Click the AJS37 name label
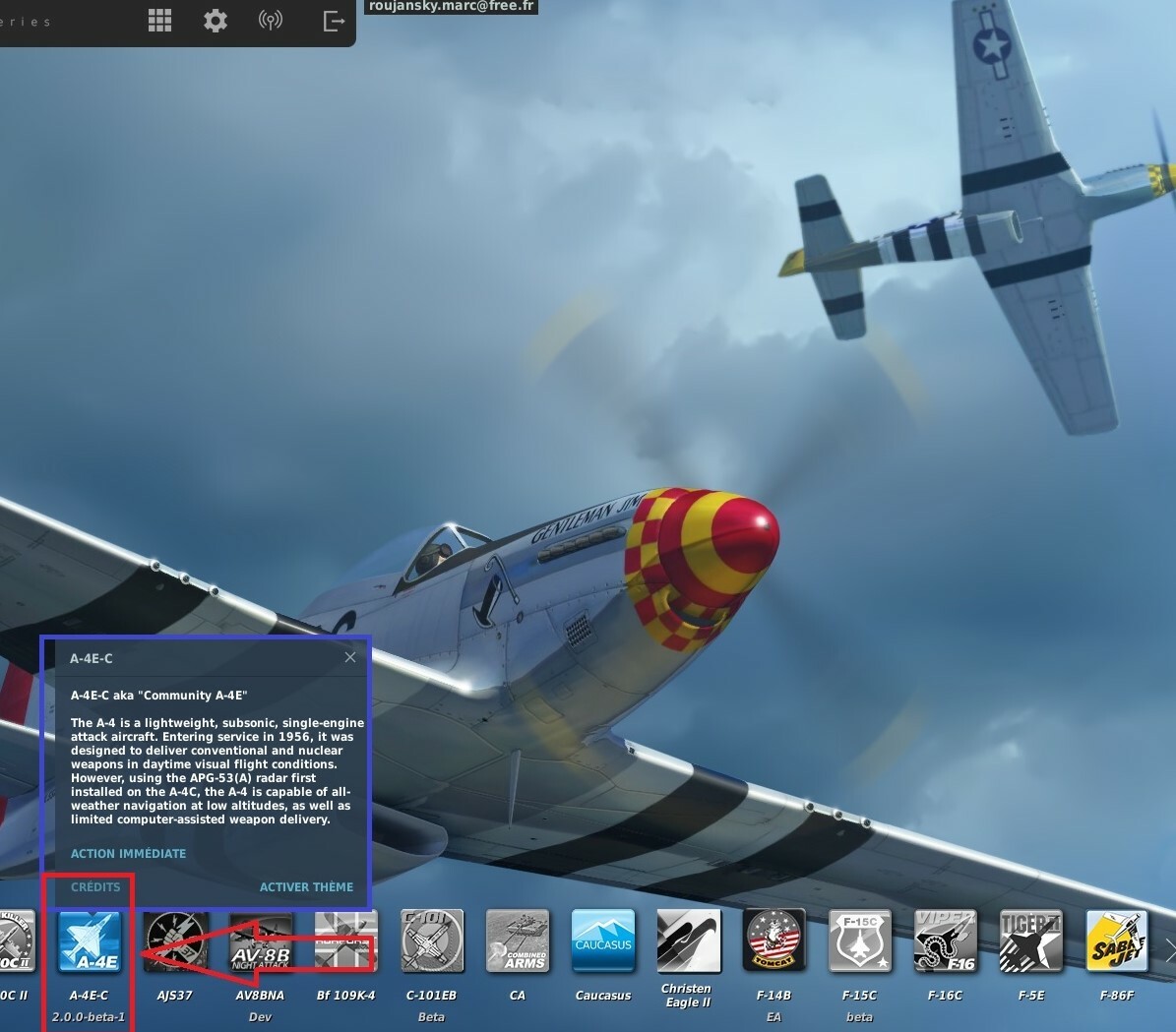1176x1032 pixels. click(175, 996)
